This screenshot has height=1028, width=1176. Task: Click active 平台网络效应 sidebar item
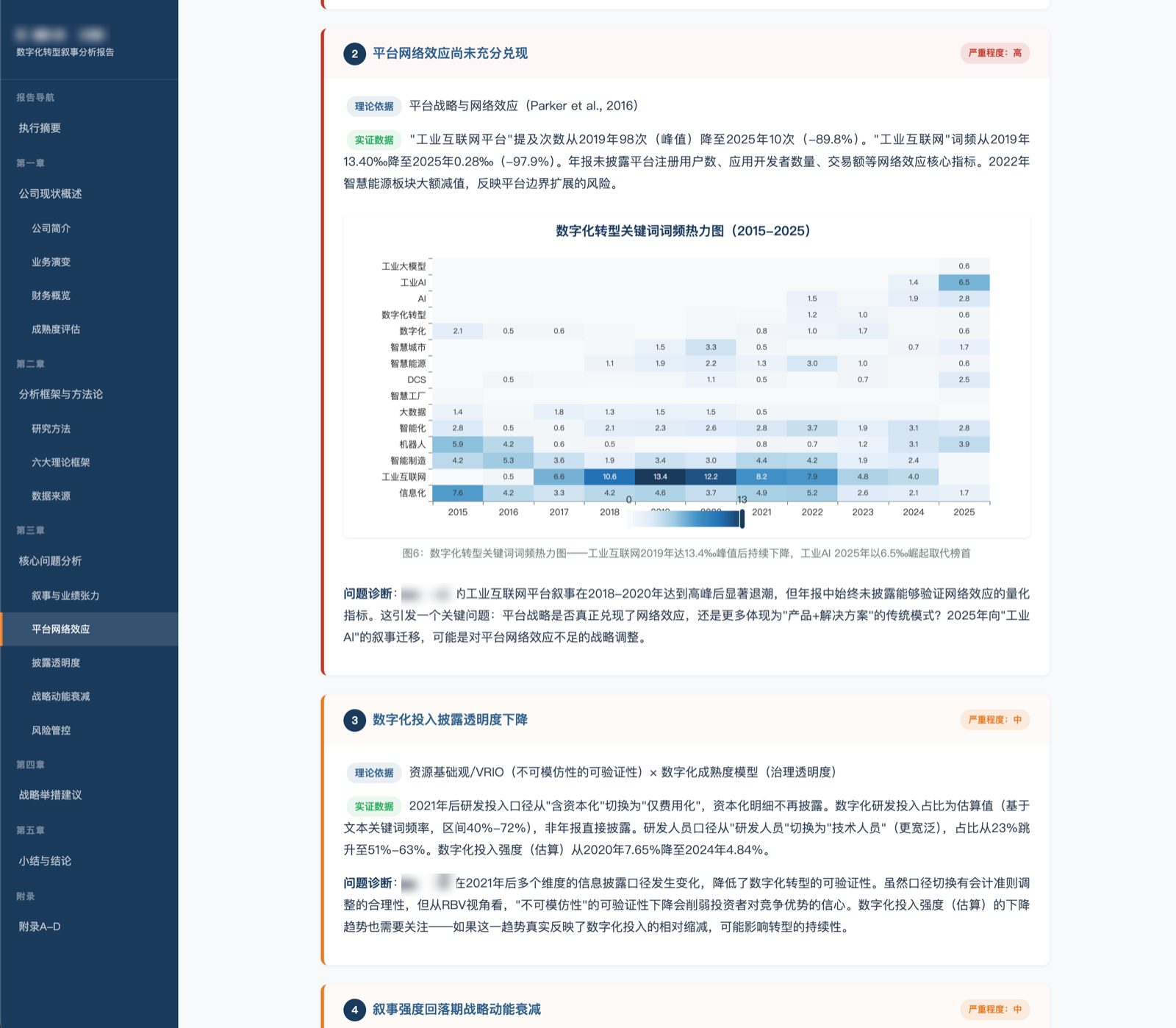pos(89,629)
